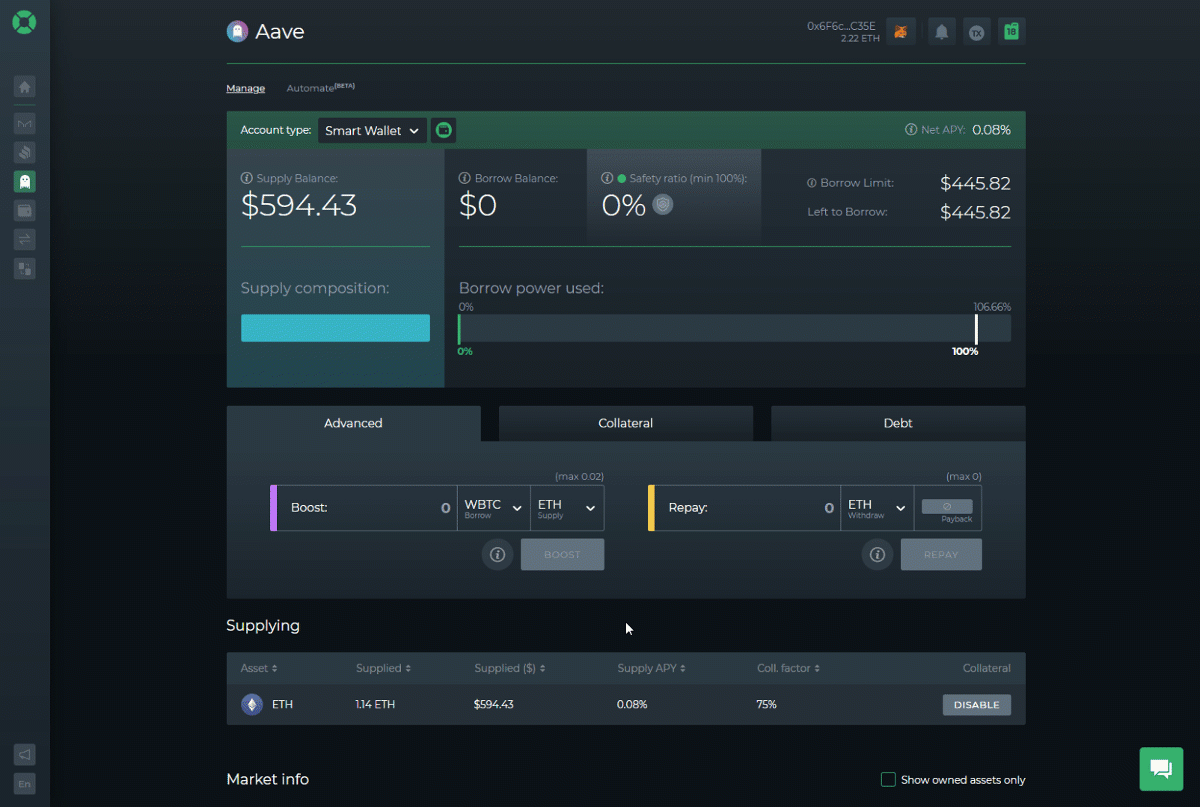Click (max 0) above Repay field
Screen dimensions: 1200x807
tap(964, 476)
